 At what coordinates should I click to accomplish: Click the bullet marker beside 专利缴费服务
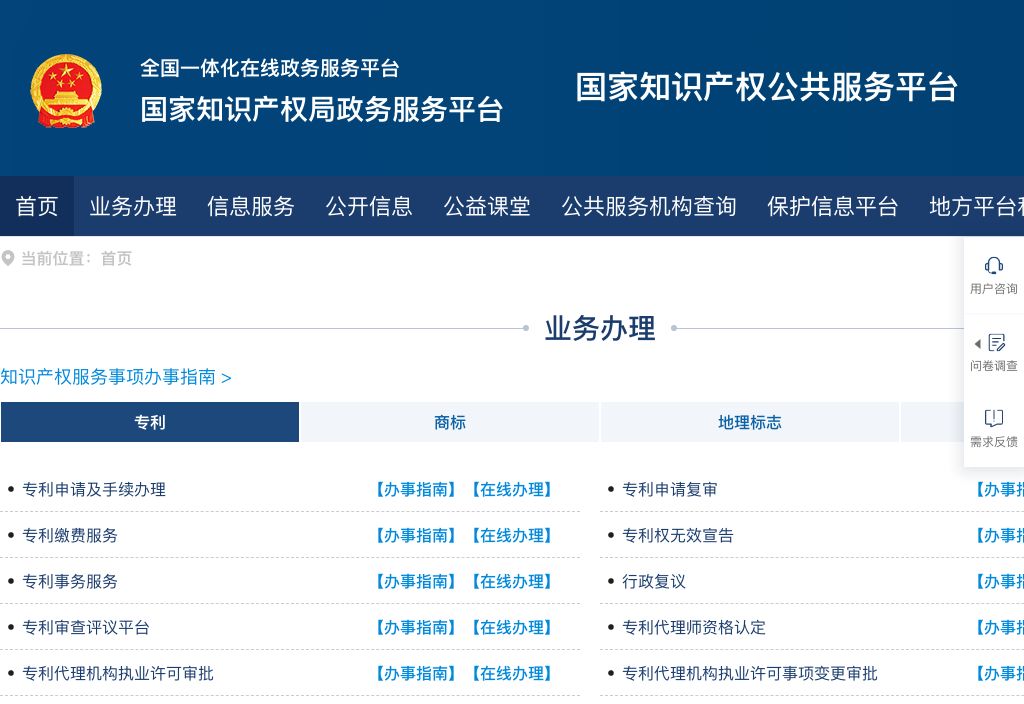(x=12, y=535)
